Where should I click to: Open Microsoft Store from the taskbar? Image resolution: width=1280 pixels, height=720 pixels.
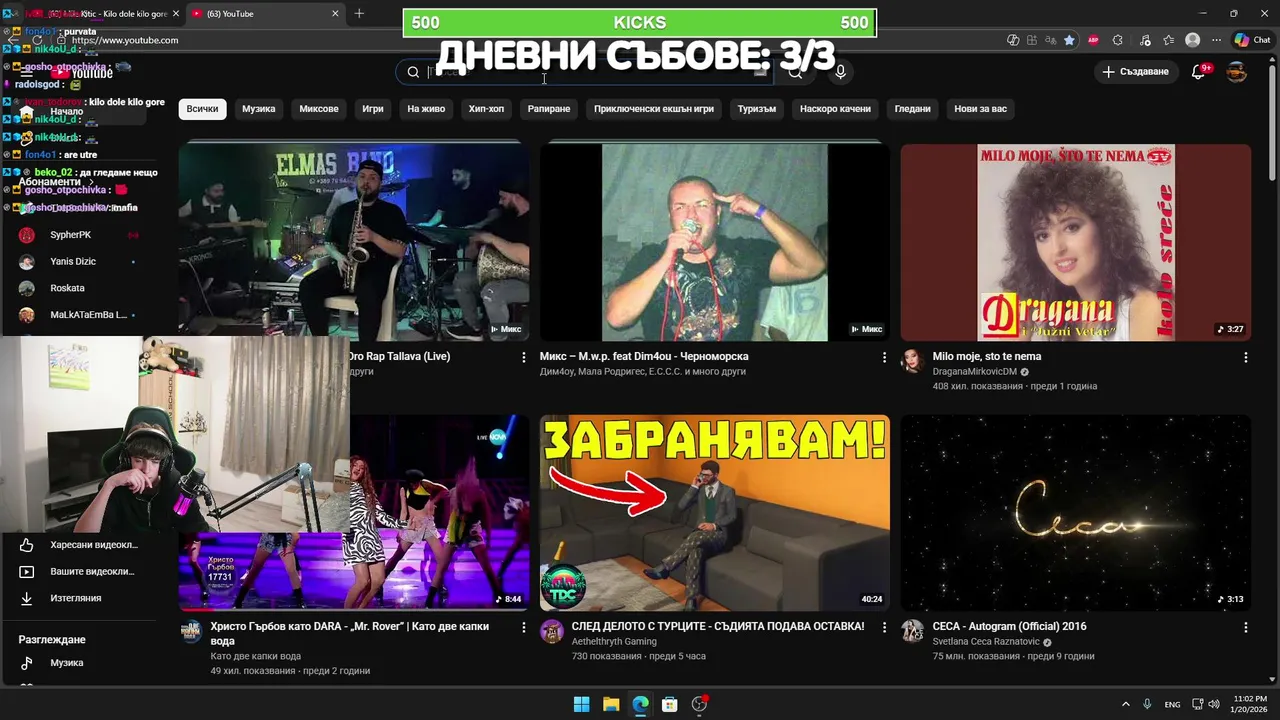click(670, 704)
